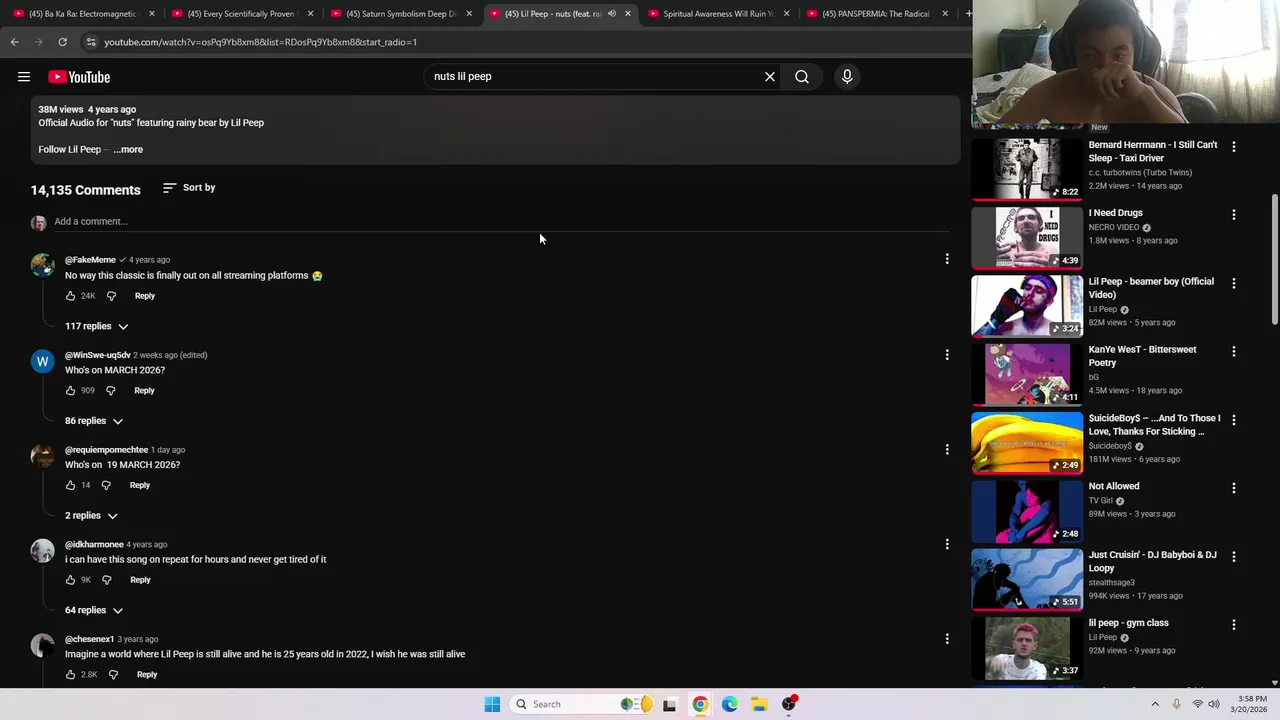Mute audio on Lil Peep tab
Image resolution: width=1280 pixels, height=720 pixels.
click(x=611, y=14)
